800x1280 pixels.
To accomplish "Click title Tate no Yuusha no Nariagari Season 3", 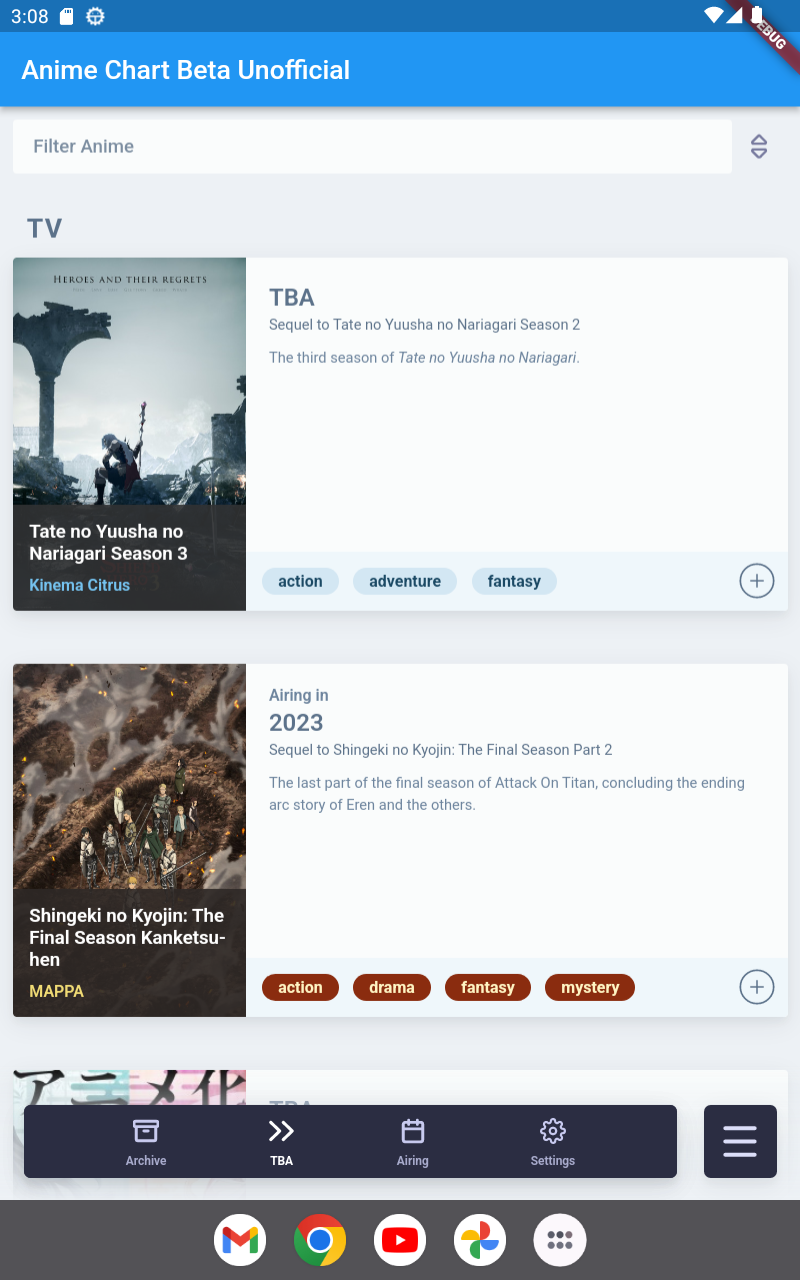I will [109, 542].
